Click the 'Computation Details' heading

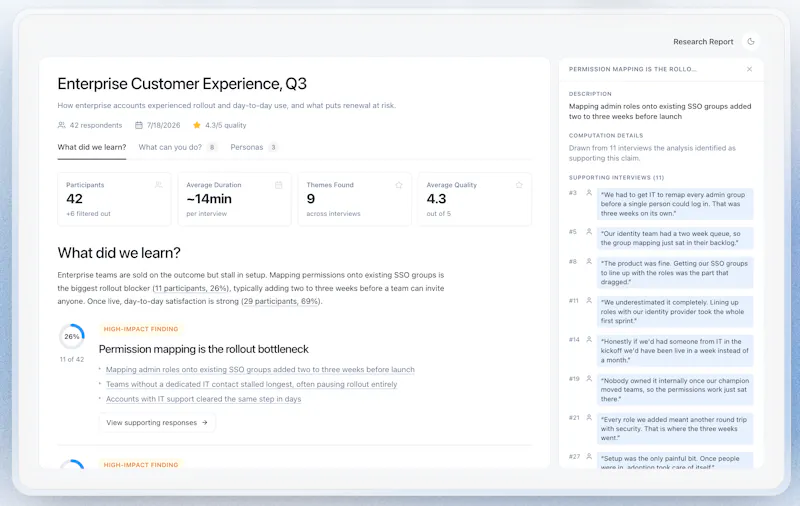pyautogui.click(x=606, y=136)
